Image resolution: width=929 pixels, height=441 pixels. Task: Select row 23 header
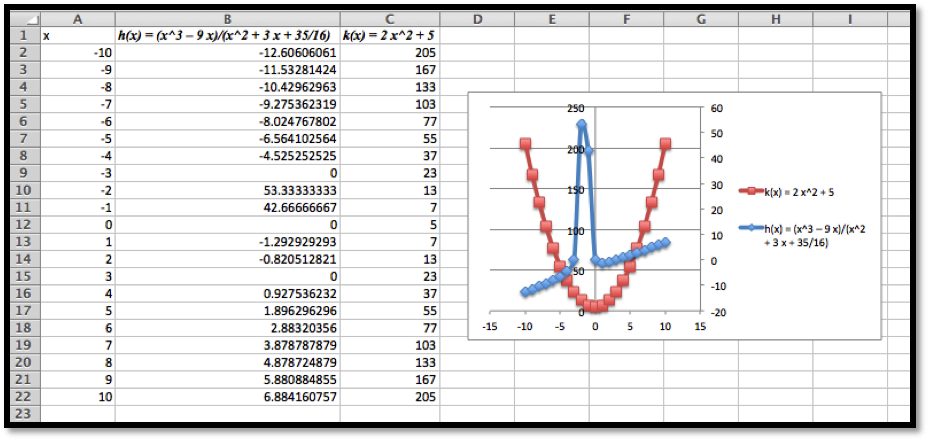[18, 412]
